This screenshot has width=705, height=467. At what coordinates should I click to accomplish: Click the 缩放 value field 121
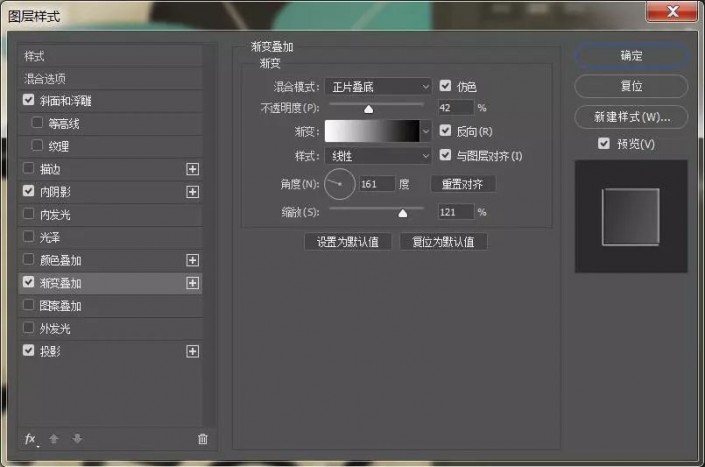pos(456,212)
